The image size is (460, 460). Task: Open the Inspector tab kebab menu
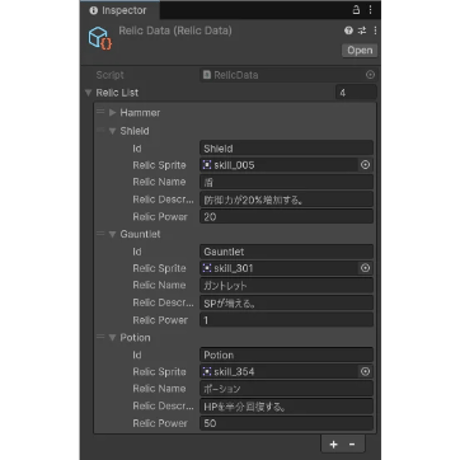370,10
